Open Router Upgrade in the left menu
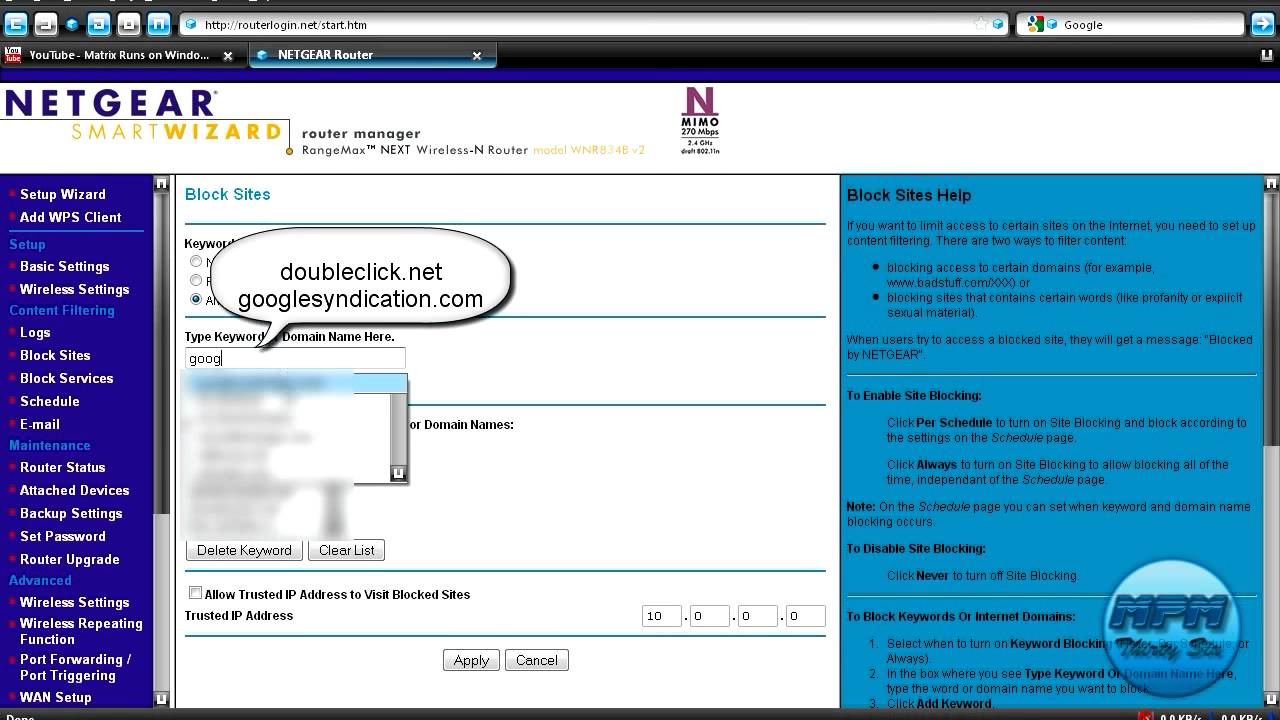 tap(70, 559)
